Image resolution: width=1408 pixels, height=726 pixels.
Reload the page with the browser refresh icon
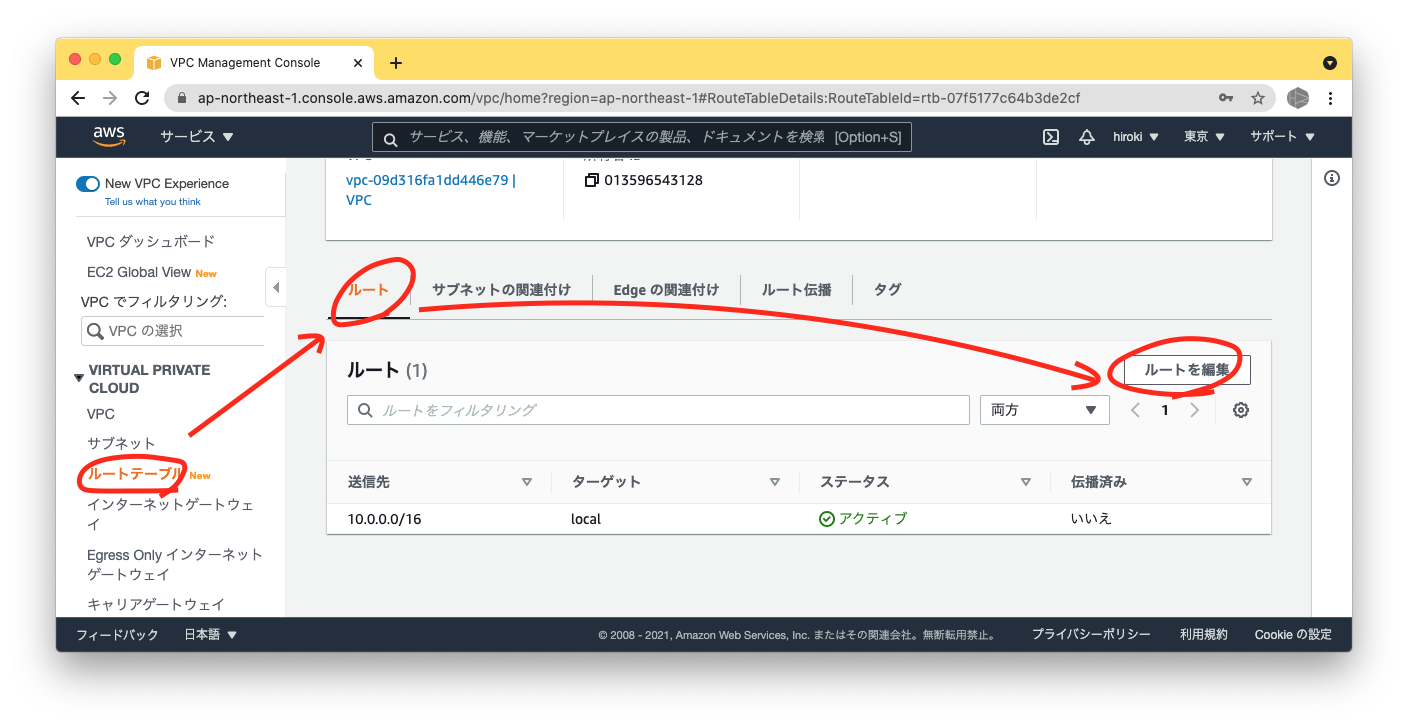point(142,97)
